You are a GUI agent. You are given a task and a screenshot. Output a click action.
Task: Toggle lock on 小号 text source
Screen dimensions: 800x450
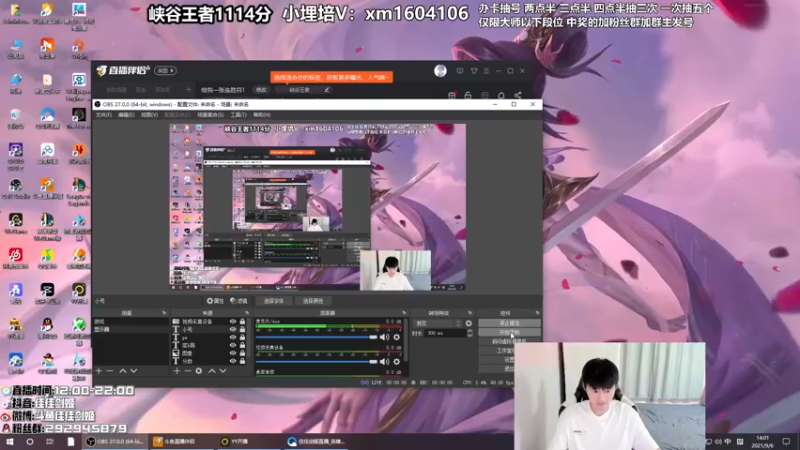click(242, 330)
